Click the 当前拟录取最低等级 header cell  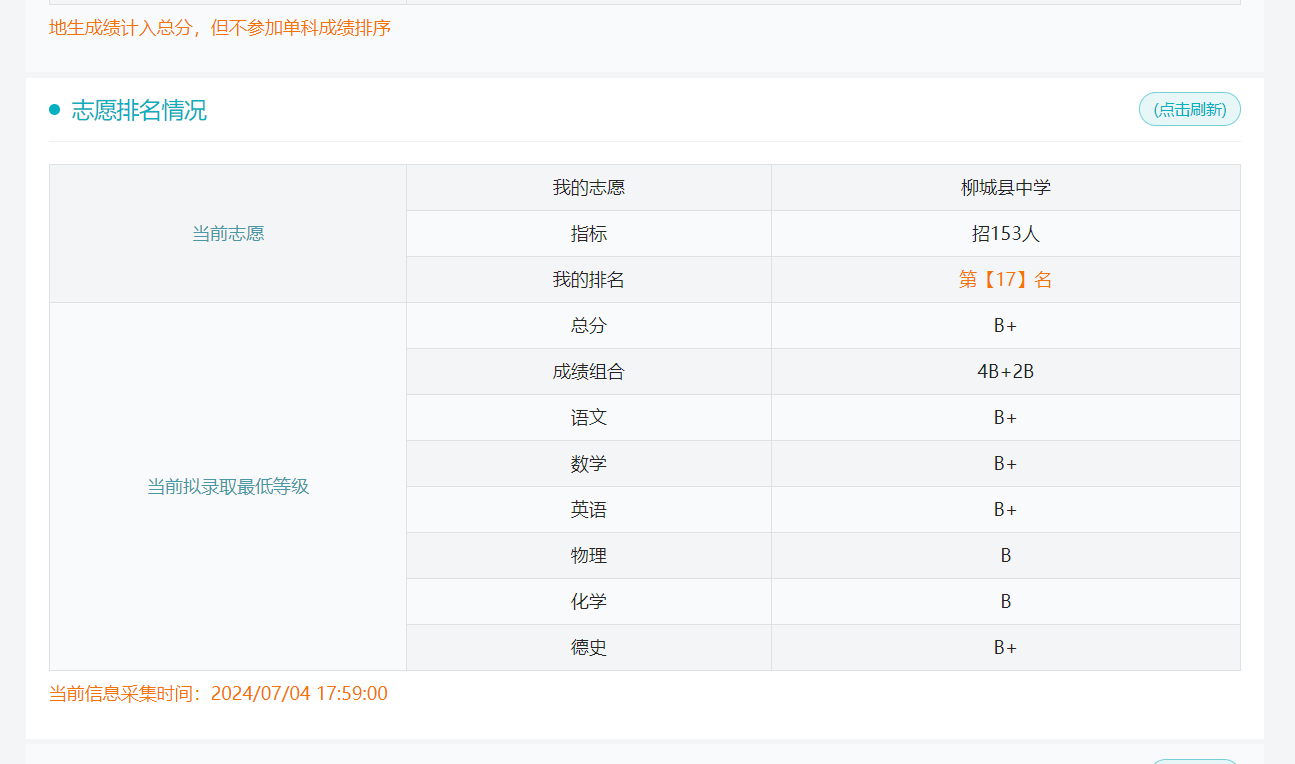coord(228,487)
